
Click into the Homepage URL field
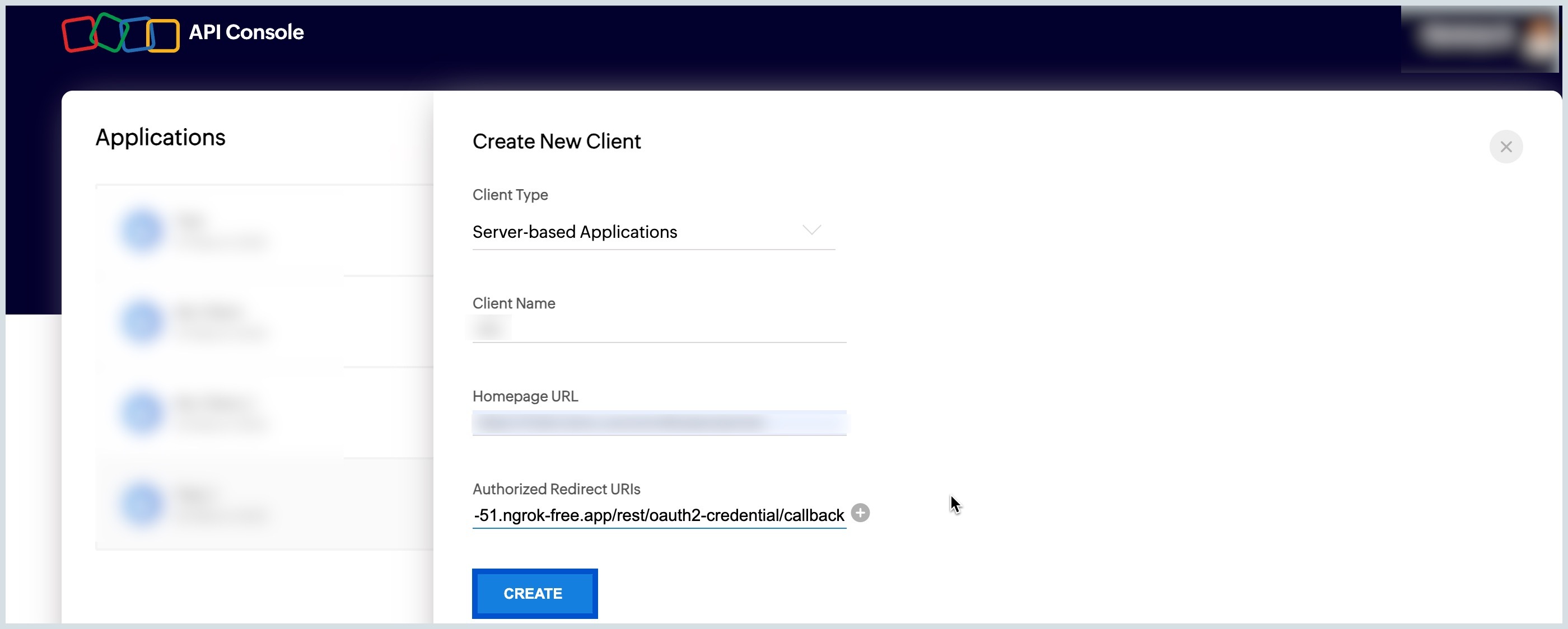[659, 422]
